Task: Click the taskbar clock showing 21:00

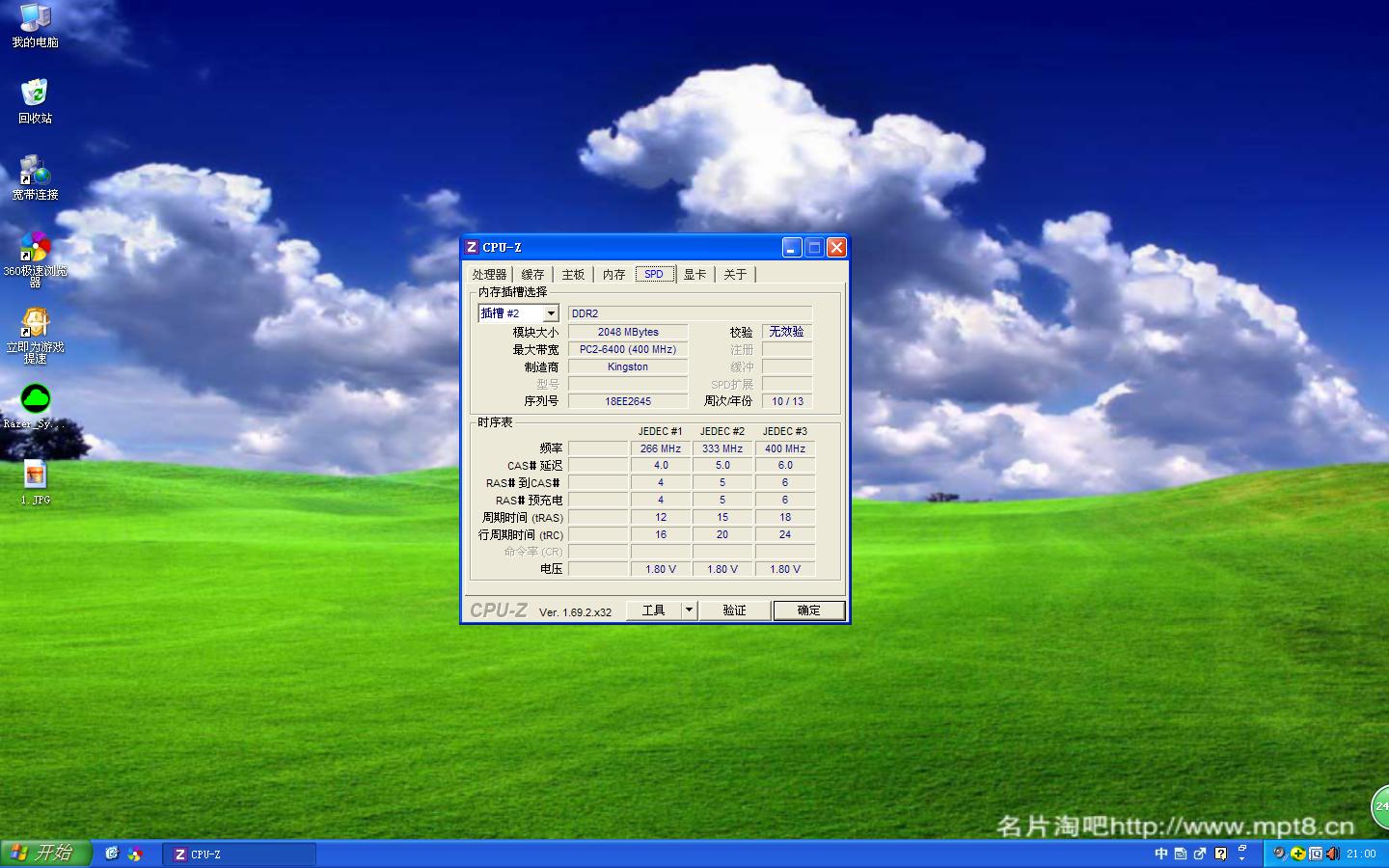Action: pyautogui.click(x=1361, y=854)
